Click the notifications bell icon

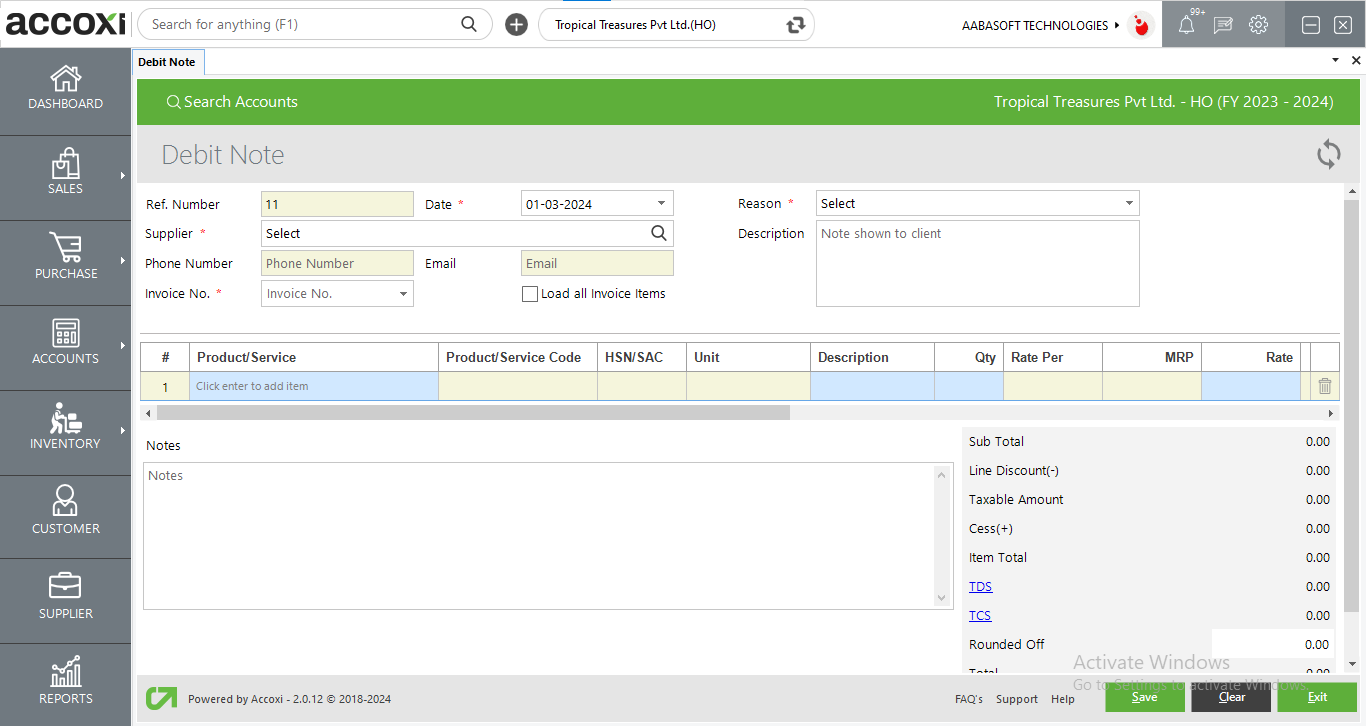coord(1186,26)
